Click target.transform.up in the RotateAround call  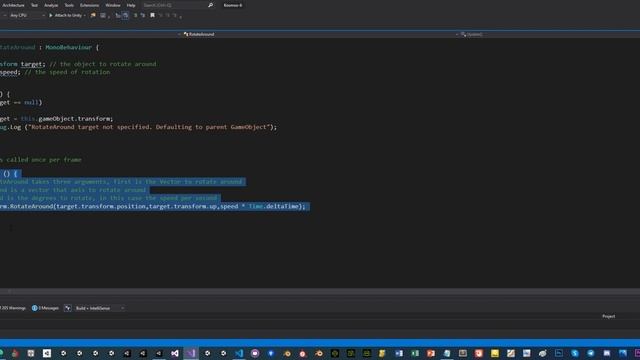coord(182,207)
